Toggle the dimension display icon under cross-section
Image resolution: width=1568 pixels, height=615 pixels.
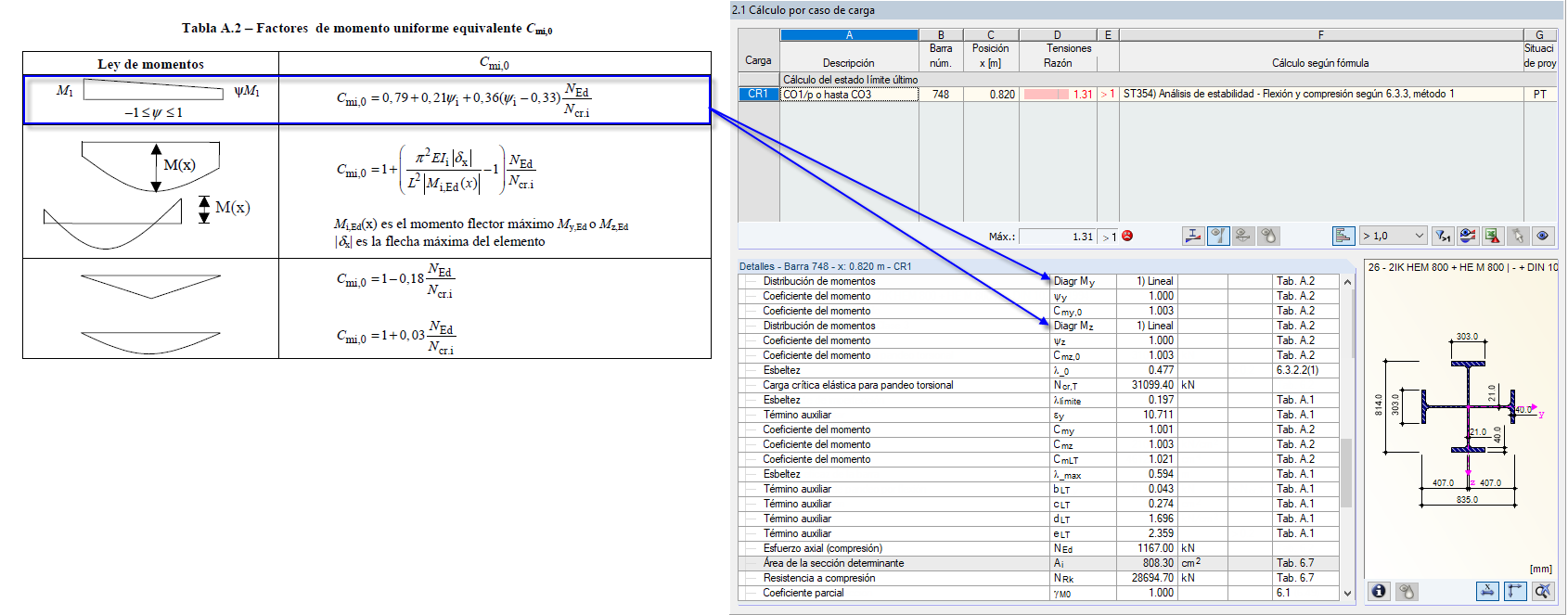click(1487, 591)
